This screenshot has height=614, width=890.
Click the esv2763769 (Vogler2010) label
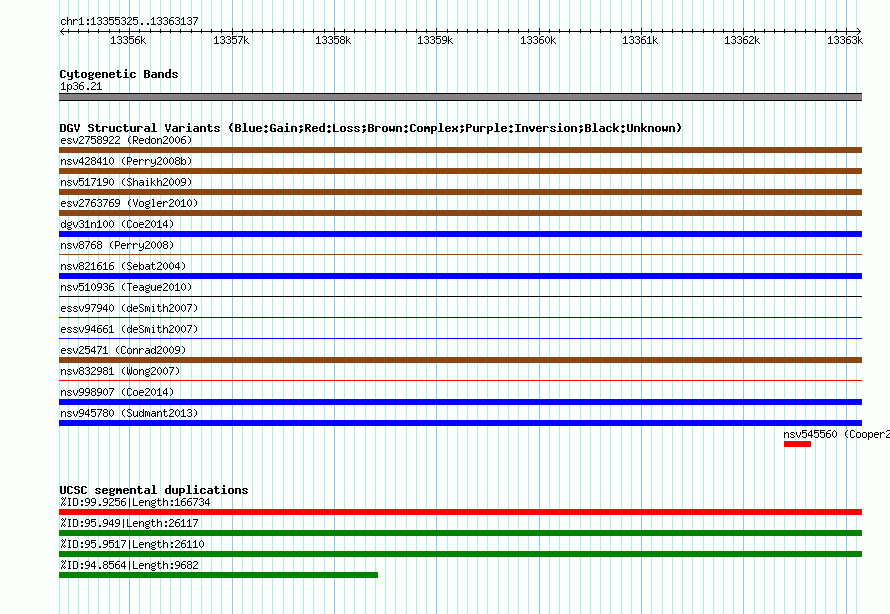129,203
